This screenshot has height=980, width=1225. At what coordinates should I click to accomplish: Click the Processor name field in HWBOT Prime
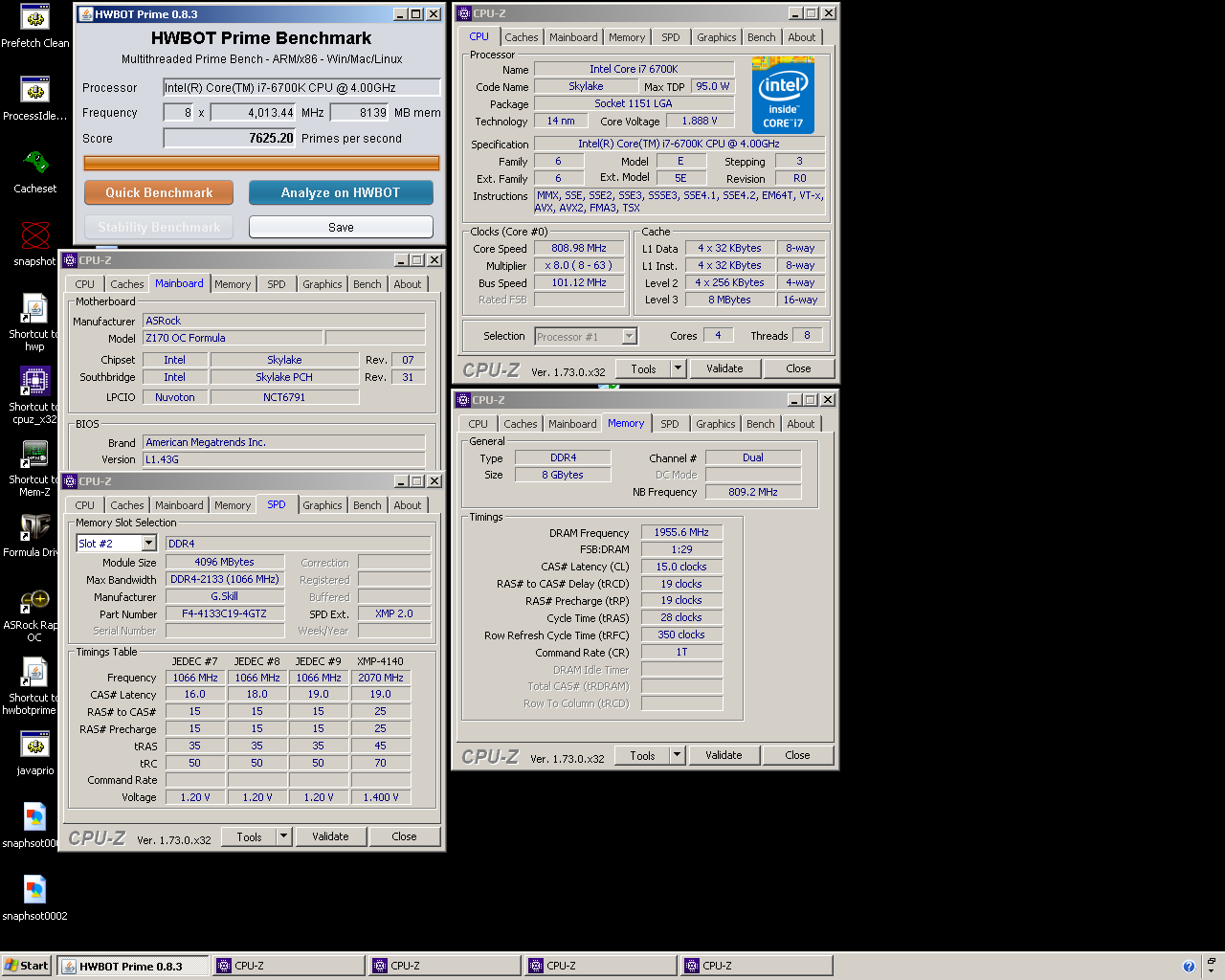[301, 87]
